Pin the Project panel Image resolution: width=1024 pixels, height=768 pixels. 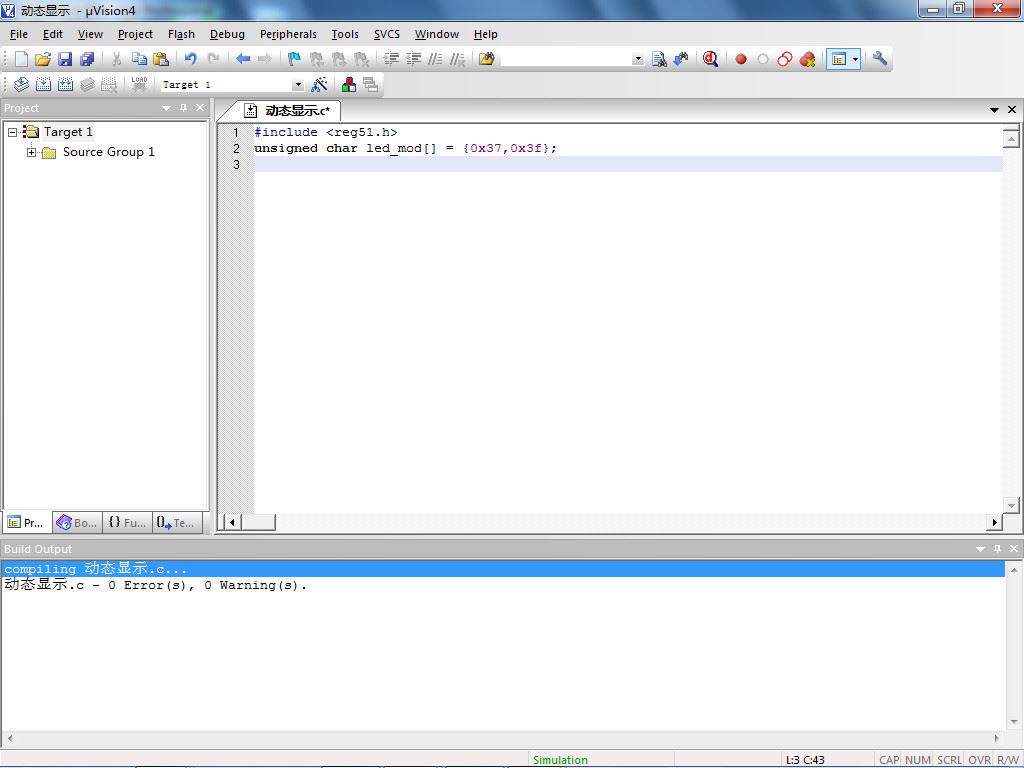click(x=184, y=108)
